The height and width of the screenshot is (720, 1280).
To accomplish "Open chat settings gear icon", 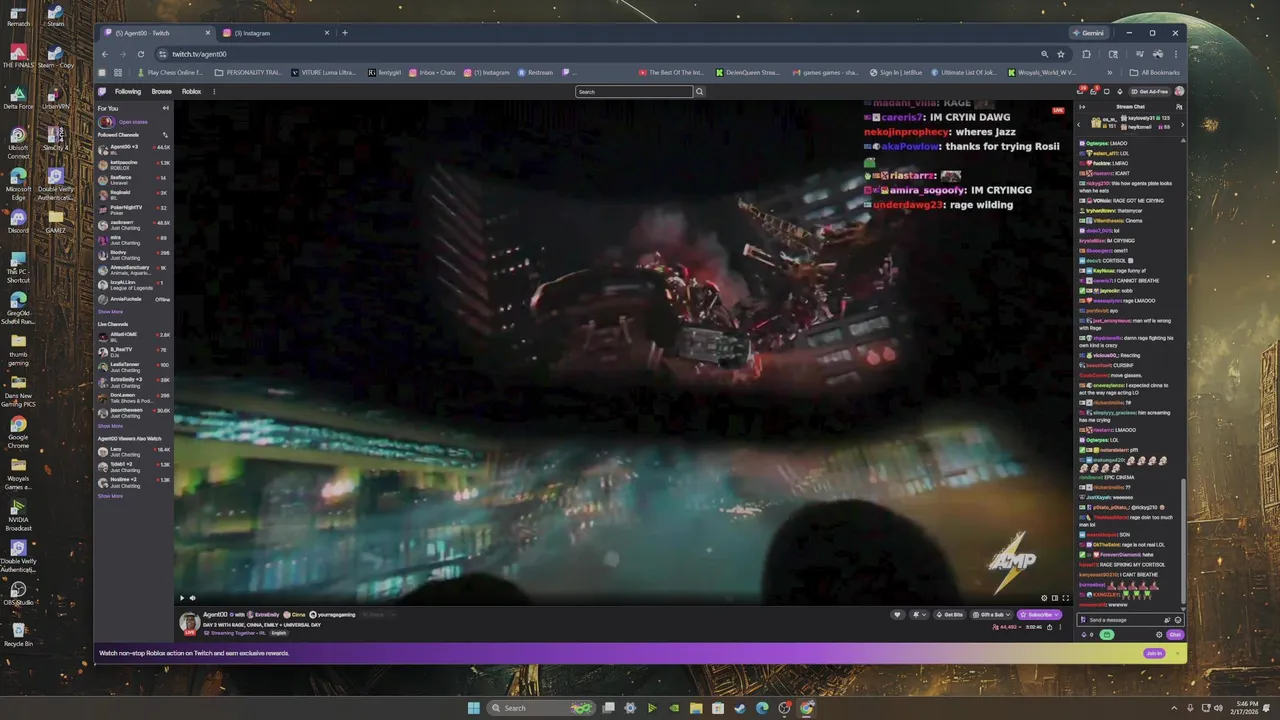I will (1159, 635).
